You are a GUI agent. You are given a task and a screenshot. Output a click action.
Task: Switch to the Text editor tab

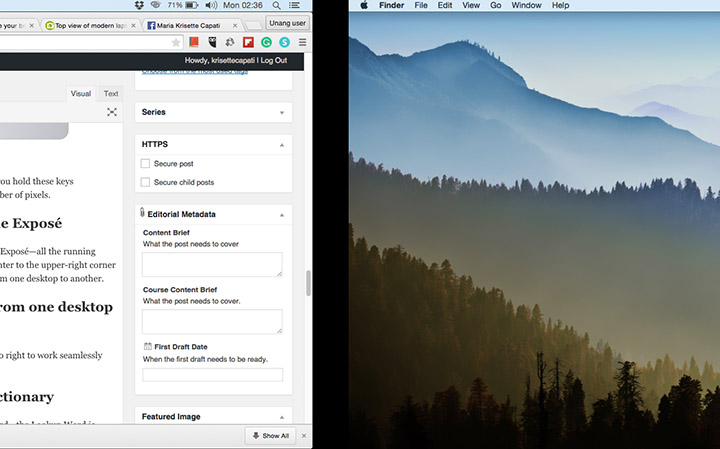[111, 94]
